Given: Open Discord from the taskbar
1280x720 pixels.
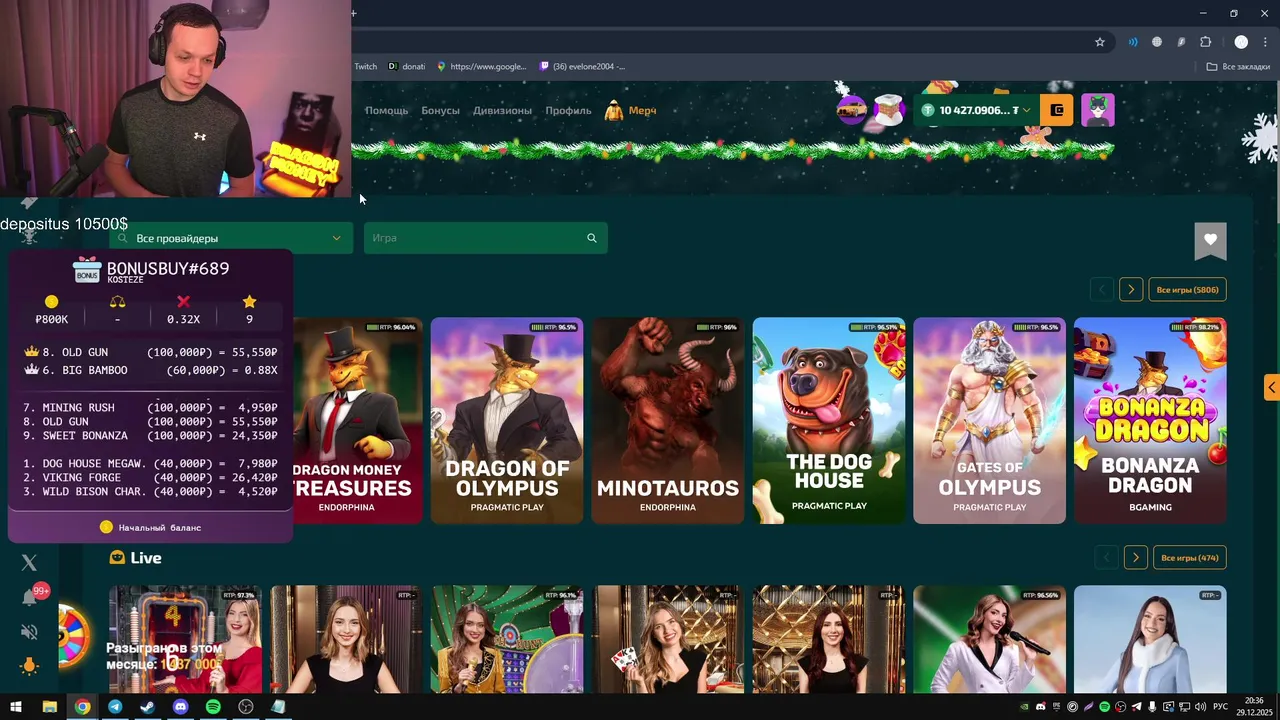Looking at the screenshot, I should point(180,707).
